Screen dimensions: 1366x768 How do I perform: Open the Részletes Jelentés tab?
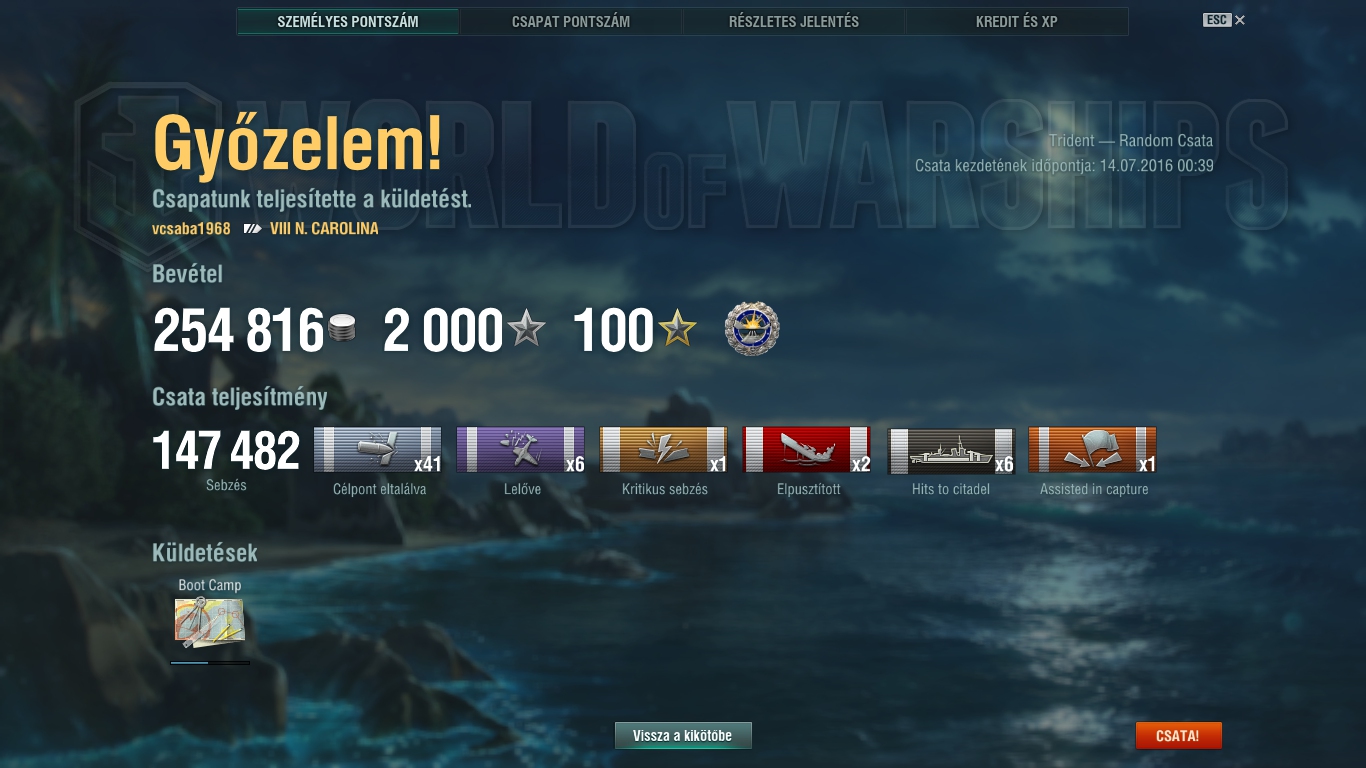click(x=794, y=21)
